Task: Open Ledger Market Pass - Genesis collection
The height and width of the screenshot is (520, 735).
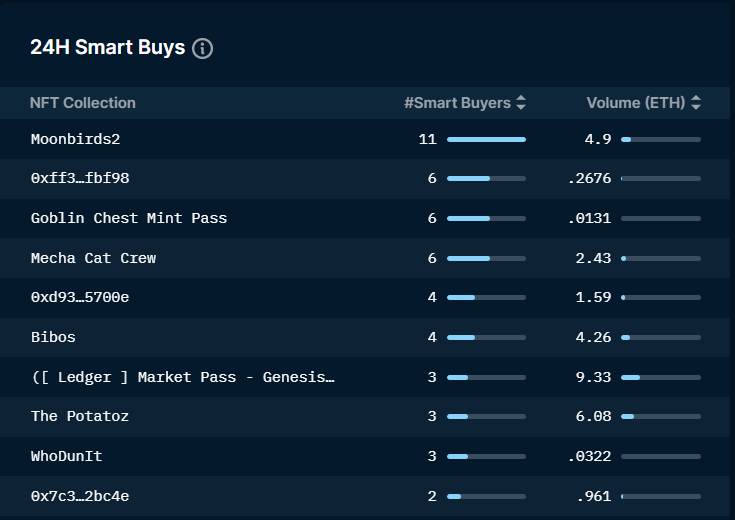Action: click(183, 377)
